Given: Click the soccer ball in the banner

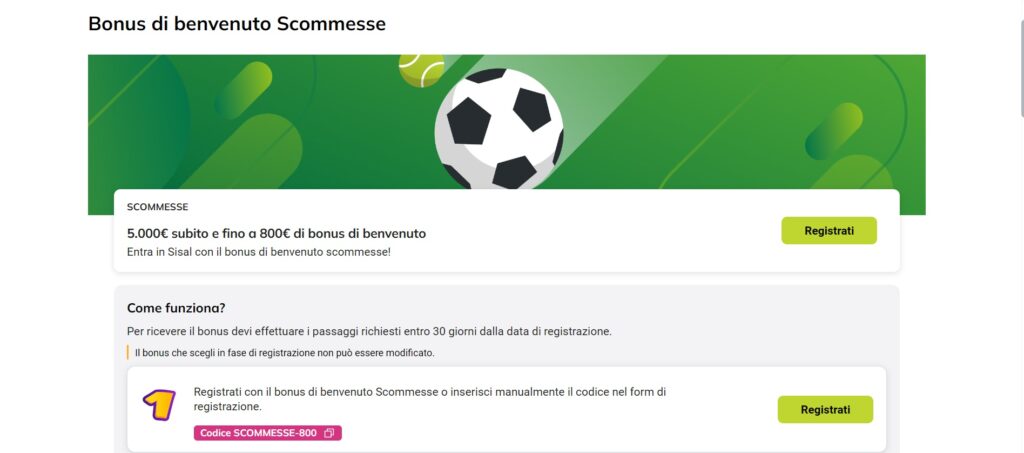Looking at the screenshot, I should [499, 129].
